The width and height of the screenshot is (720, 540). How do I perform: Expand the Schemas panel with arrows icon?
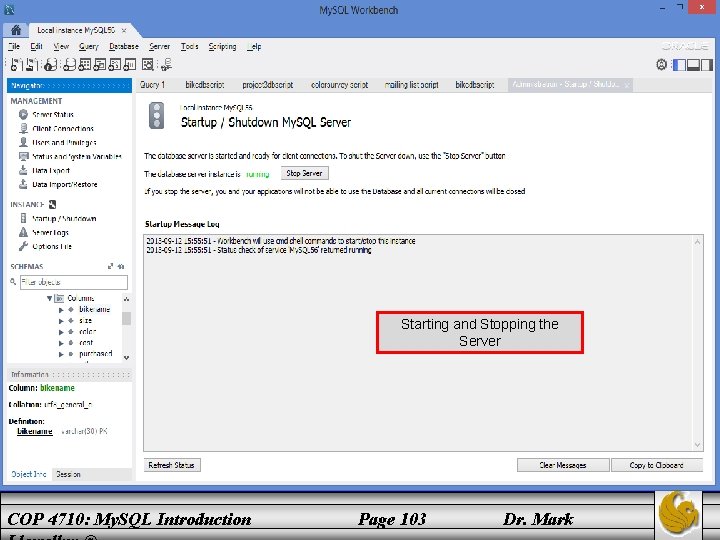pyautogui.click(x=110, y=266)
